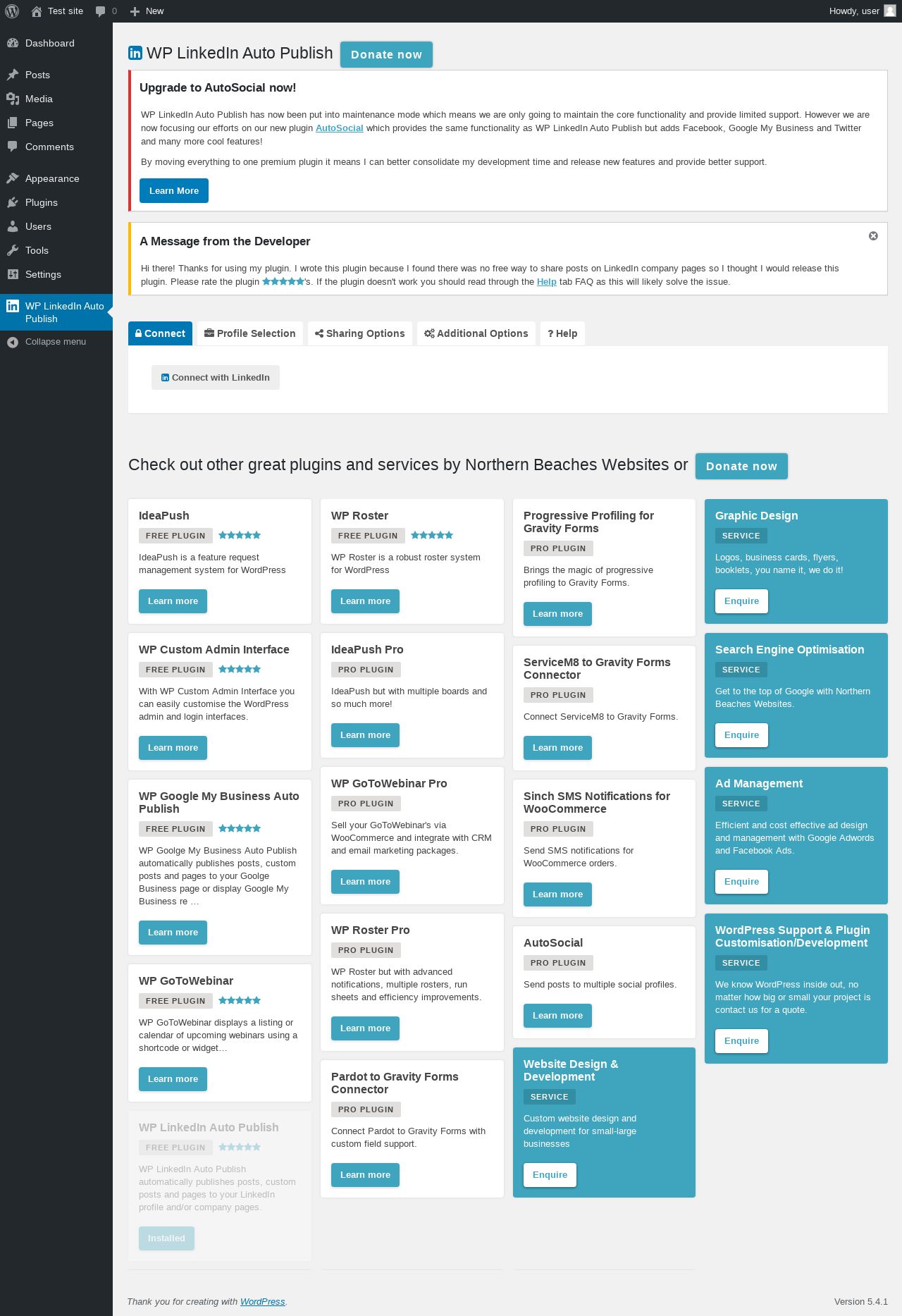Click Learn more under WP Roster
This screenshot has width=902, height=1316.
point(365,601)
